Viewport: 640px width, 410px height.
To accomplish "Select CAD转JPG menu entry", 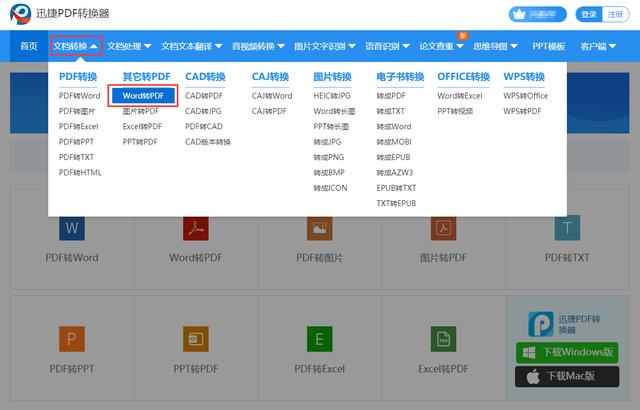I will pyautogui.click(x=203, y=111).
